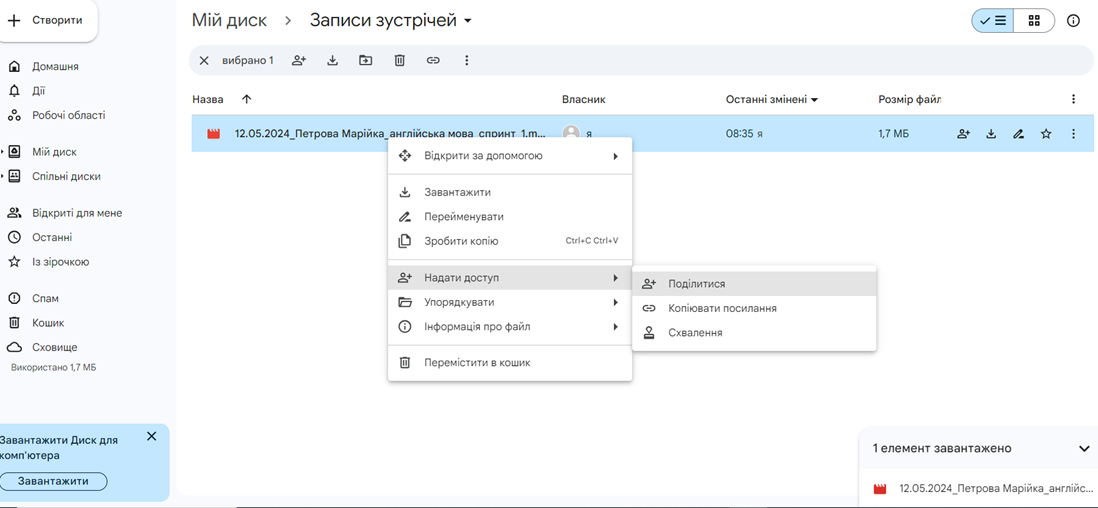Viewport: 1098px width, 508px height.
Task: Collapse the 1 елемент завантажено panel
Action: (x=1083, y=448)
